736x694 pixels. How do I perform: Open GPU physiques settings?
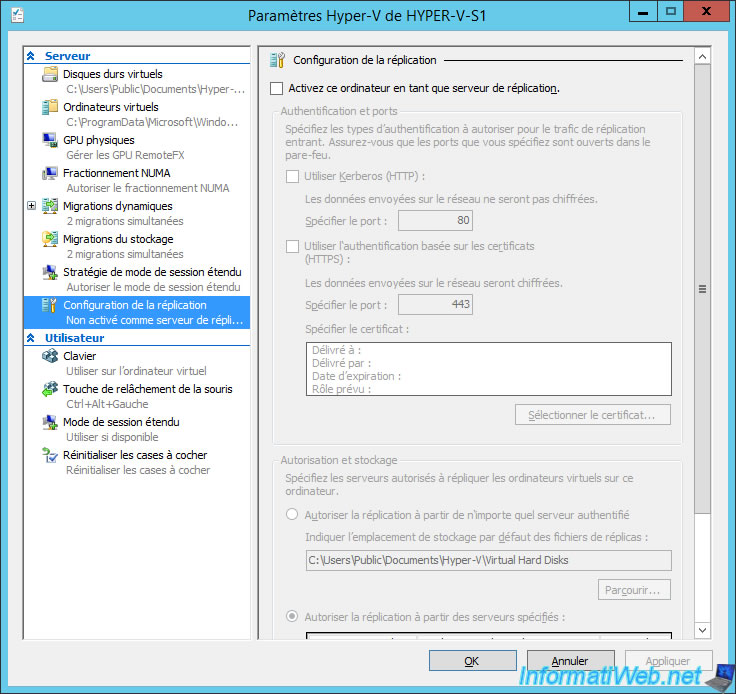137,147
